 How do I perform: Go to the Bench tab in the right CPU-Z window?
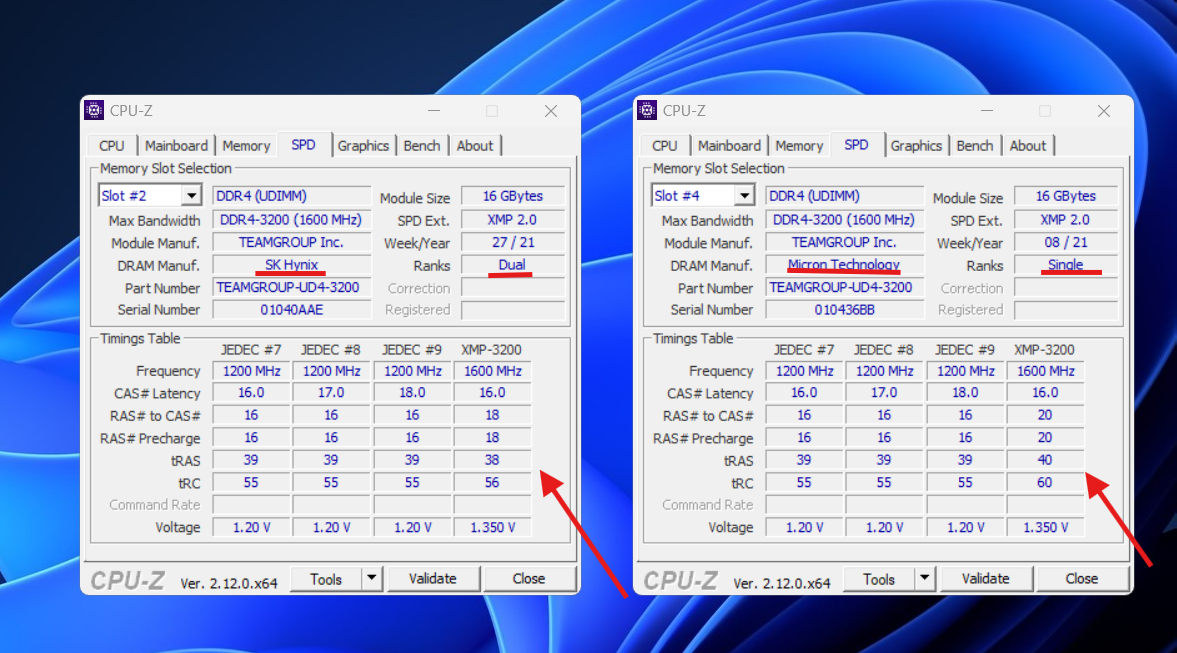[975, 146]
